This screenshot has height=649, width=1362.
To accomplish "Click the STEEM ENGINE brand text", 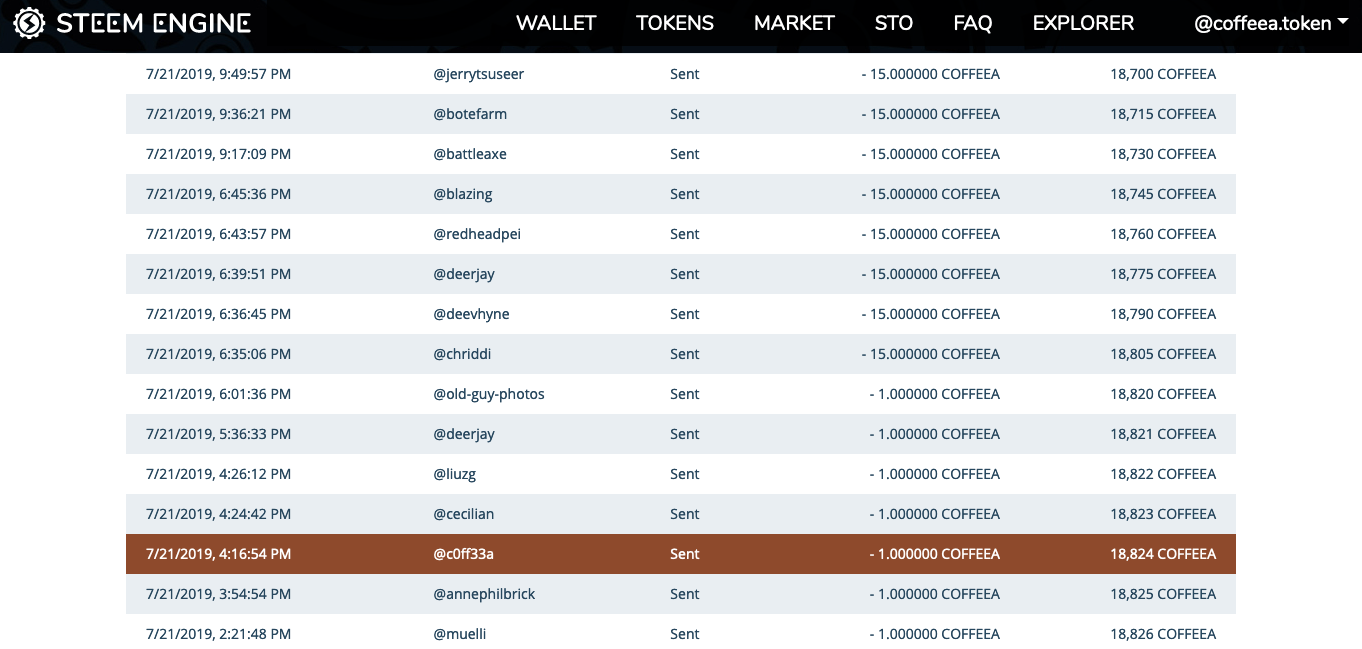I will [x=153, y=23].
